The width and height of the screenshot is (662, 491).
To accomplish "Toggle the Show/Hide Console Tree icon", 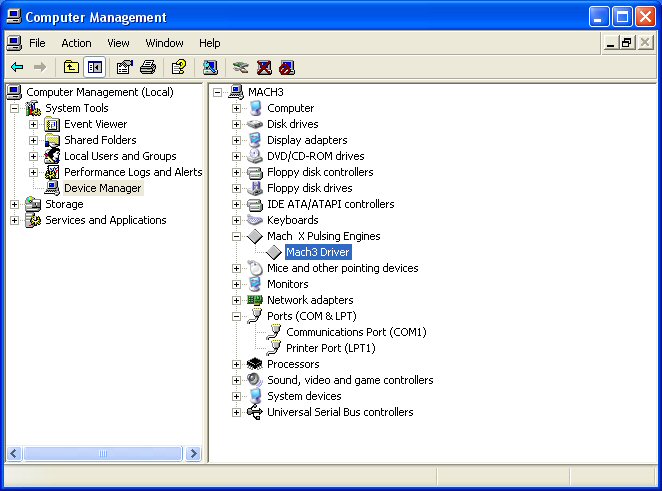I will [95, 67].
